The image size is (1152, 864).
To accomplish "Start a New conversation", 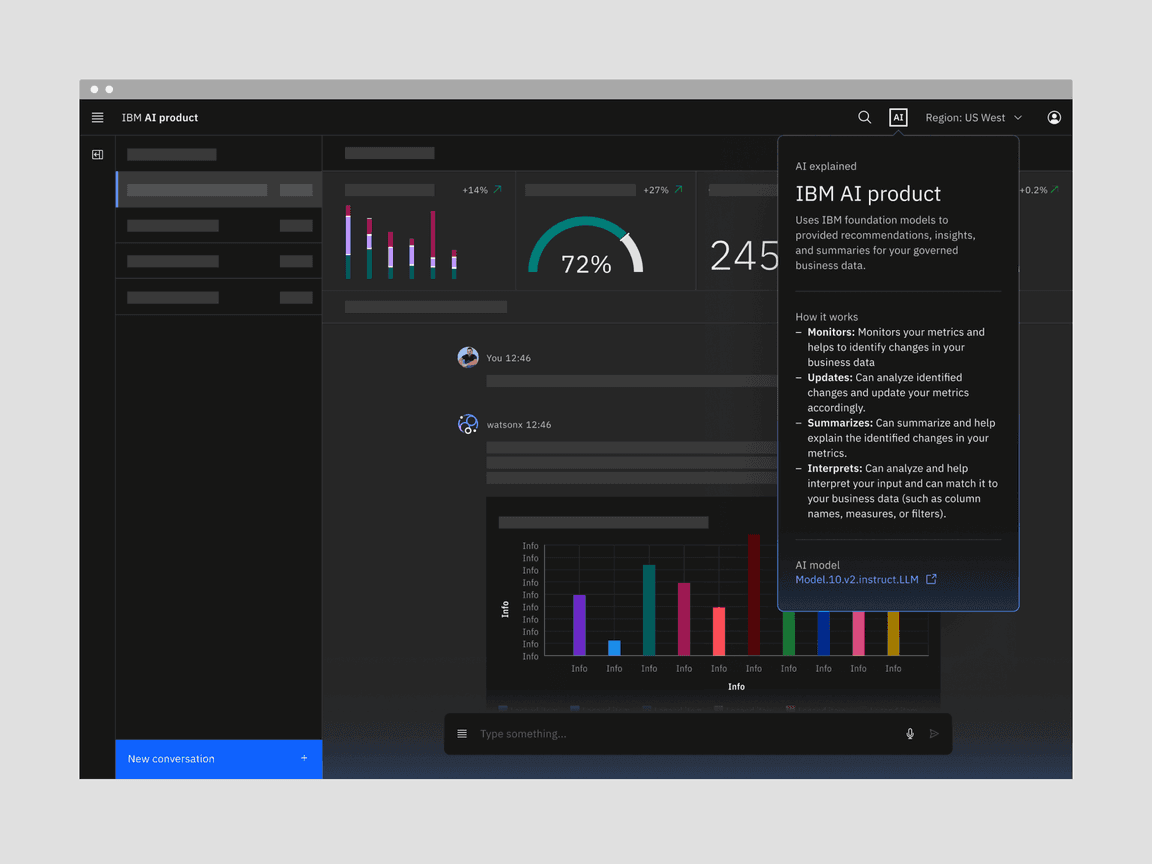I will (218, 758).
